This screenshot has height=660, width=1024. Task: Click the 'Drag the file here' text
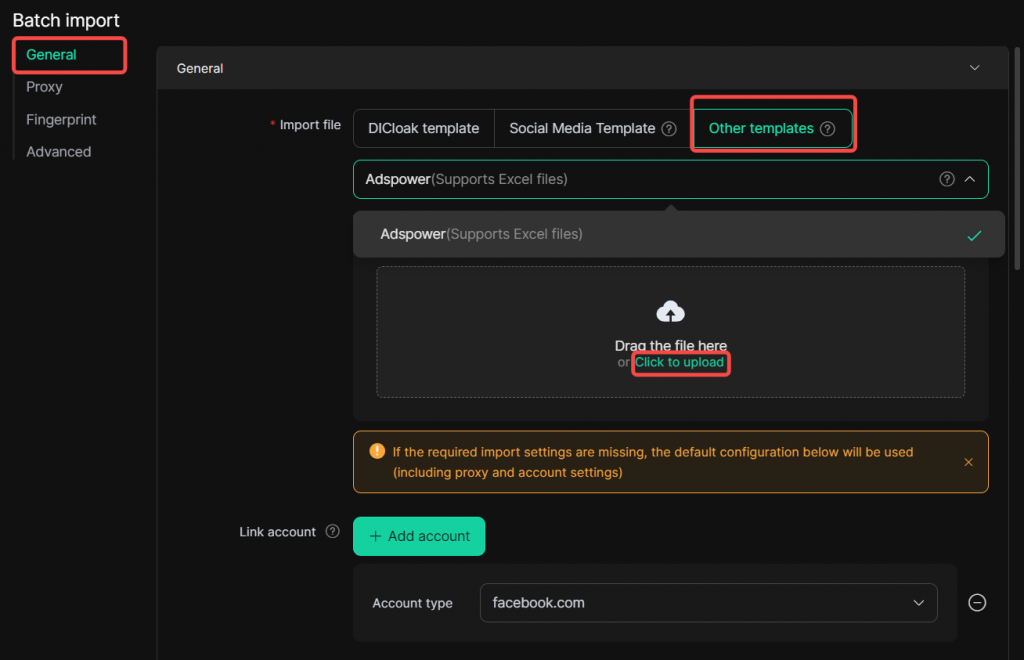coord(671,345)
